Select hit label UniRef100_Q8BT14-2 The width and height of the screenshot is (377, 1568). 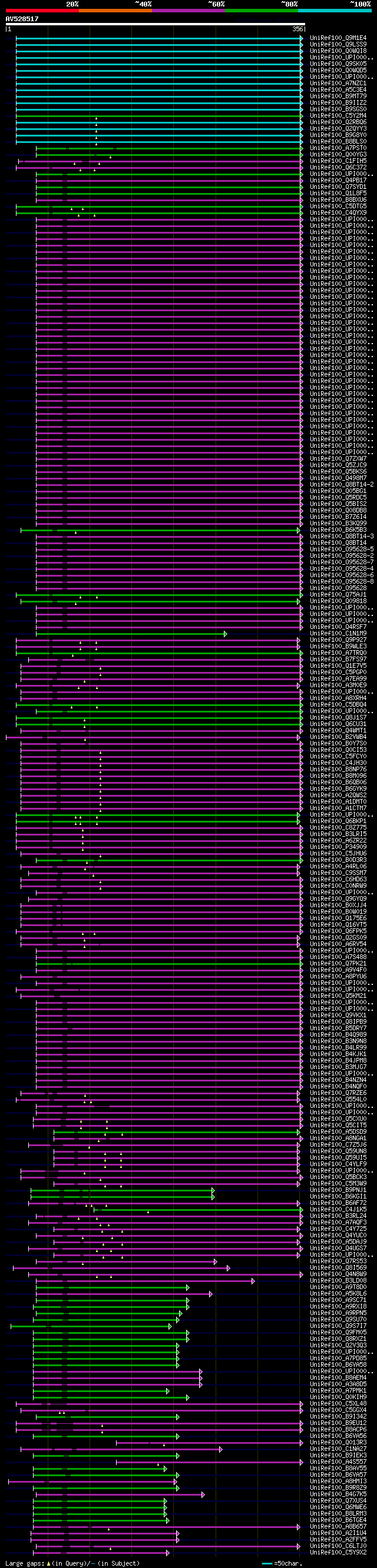[342, 485]
